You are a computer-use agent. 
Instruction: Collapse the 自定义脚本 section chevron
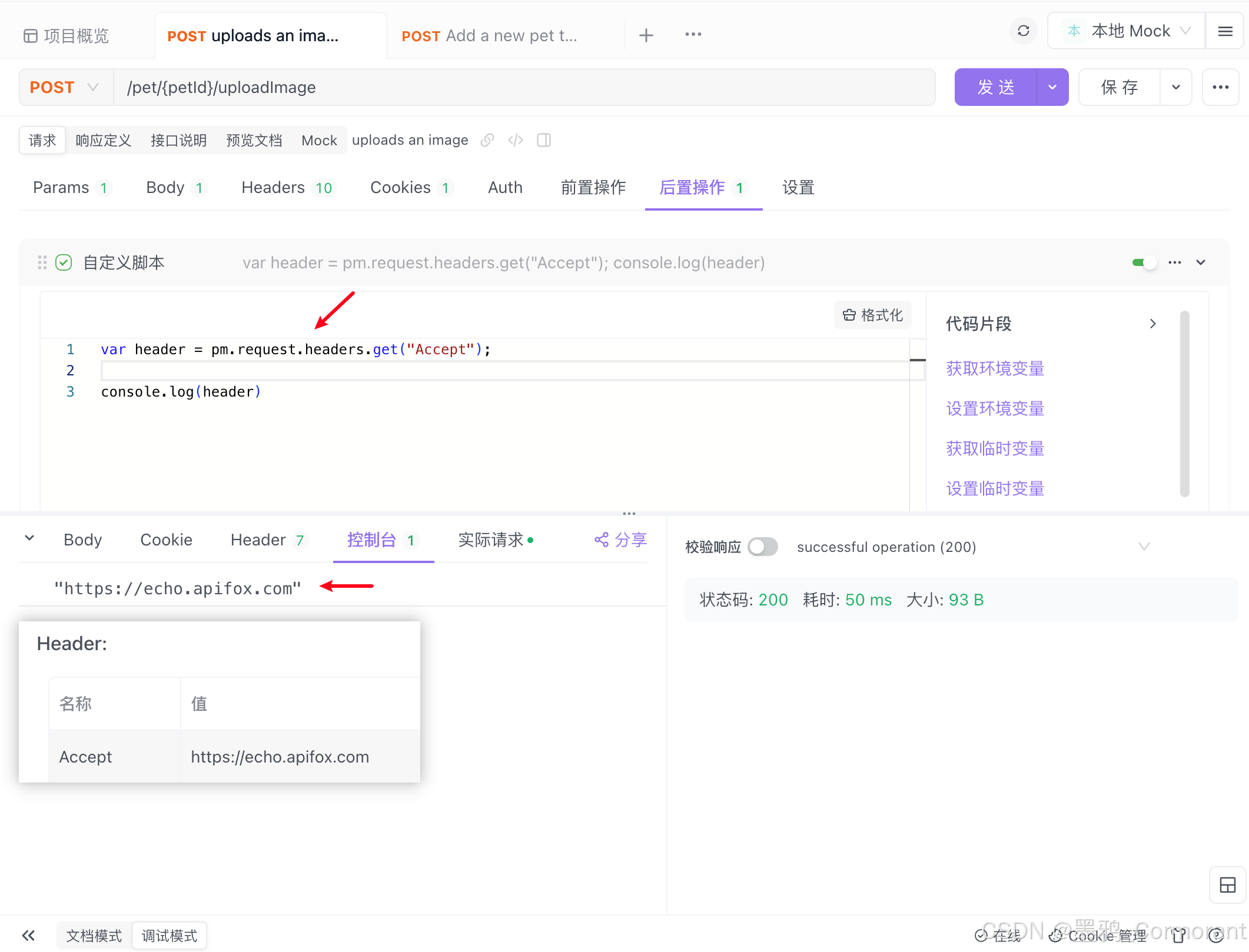click(x=1201, y=262)
